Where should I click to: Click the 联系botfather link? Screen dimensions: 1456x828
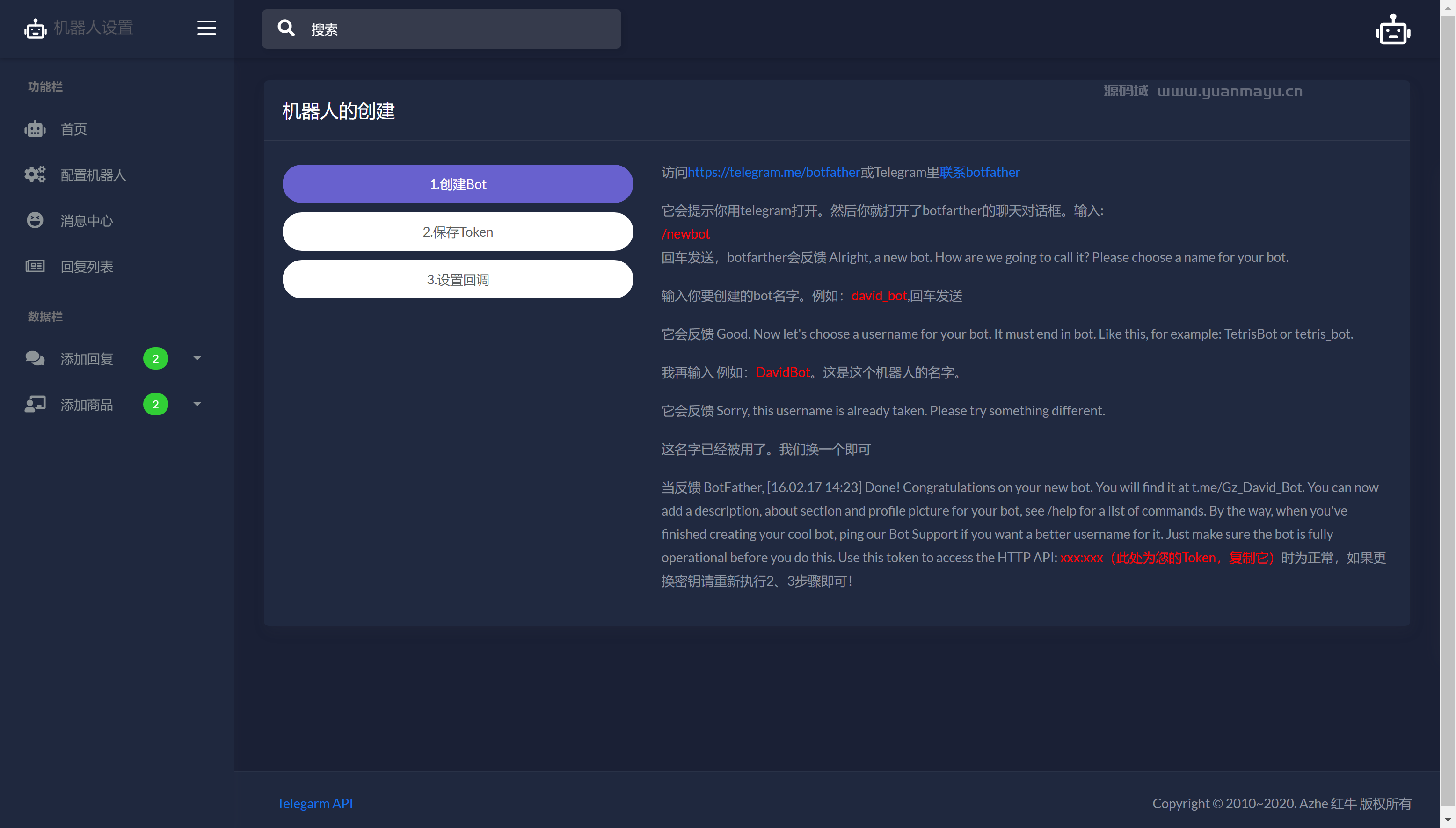pyautogui.click(x=979, y=172)
